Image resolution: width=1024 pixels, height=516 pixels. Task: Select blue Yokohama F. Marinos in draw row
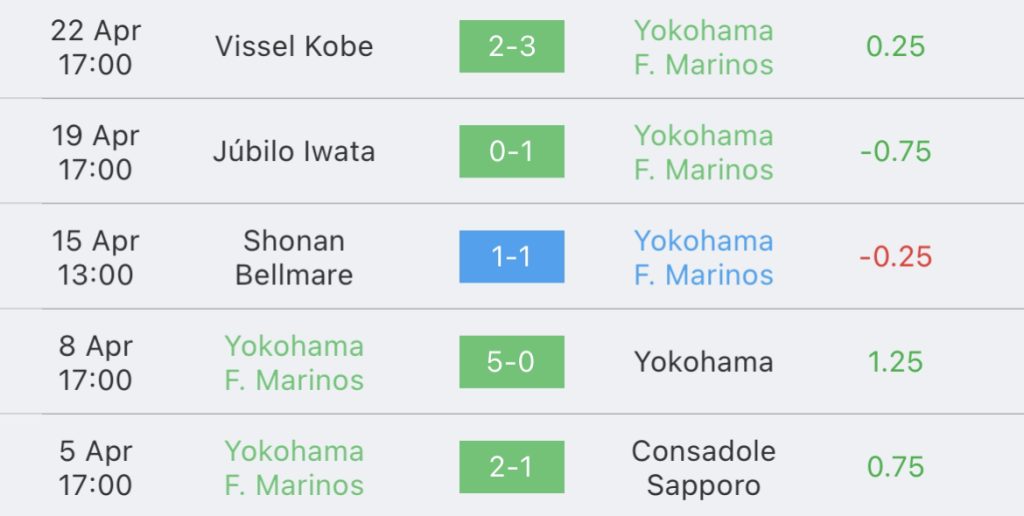(x=703, y=258)
